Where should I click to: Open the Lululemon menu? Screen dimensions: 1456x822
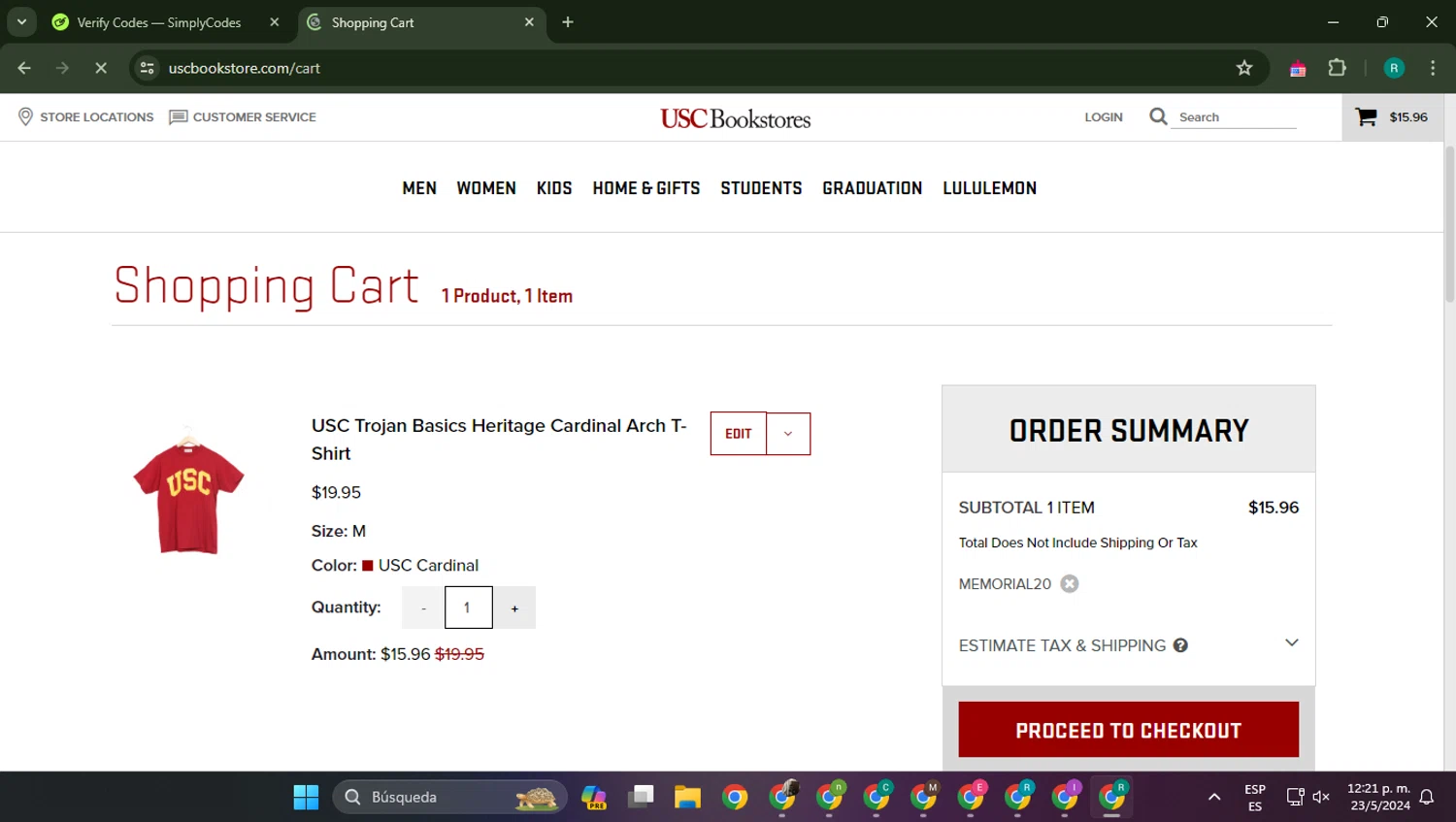990,188
